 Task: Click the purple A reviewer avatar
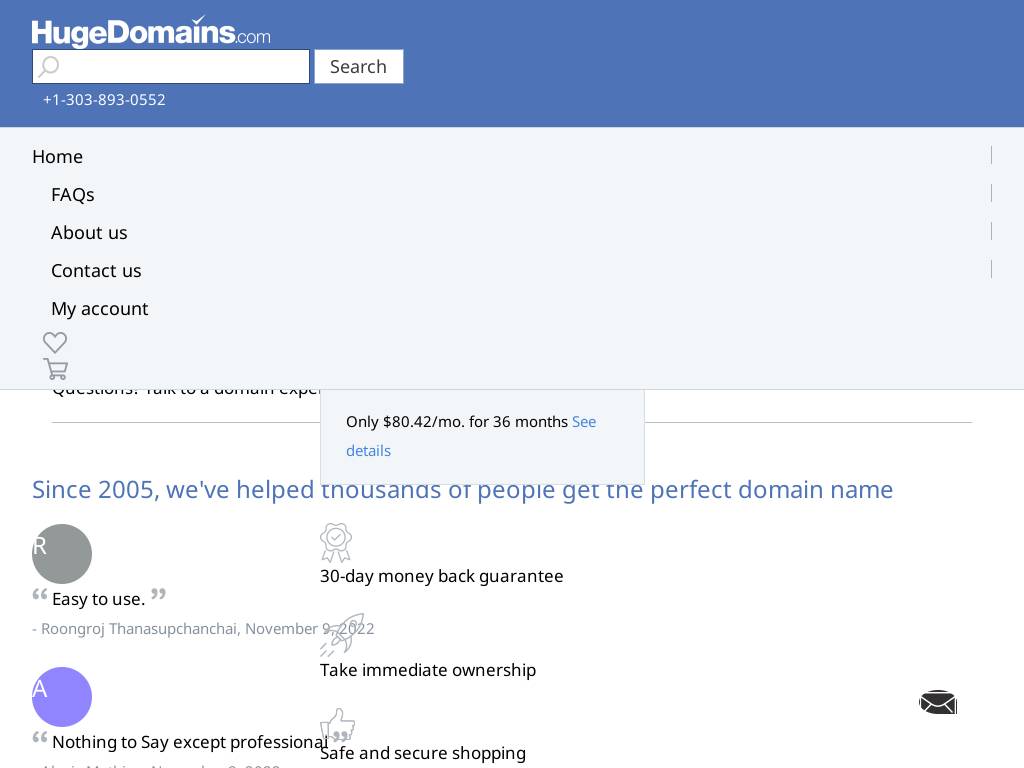coord(62,697)
